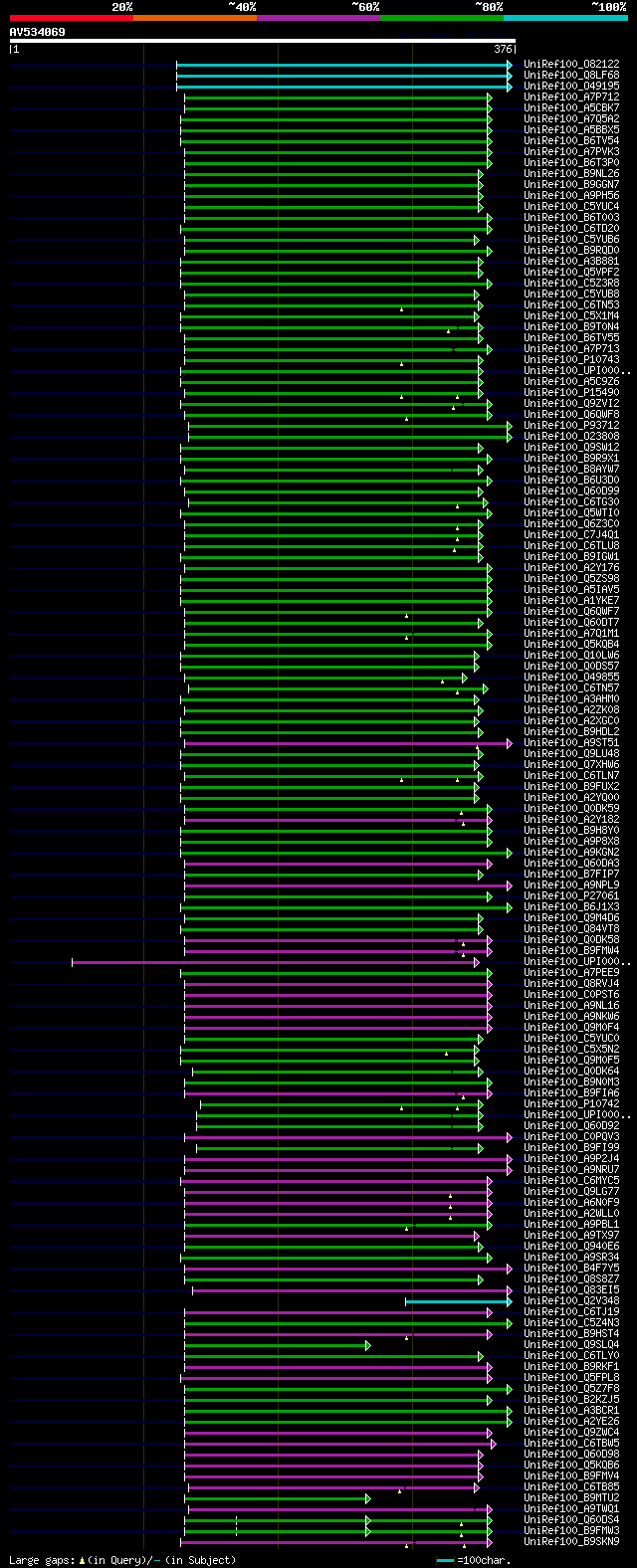Select label UniRef100_A9NRU7
The width and height of the screenshot is (637, 1568).
click(571, 1169)
